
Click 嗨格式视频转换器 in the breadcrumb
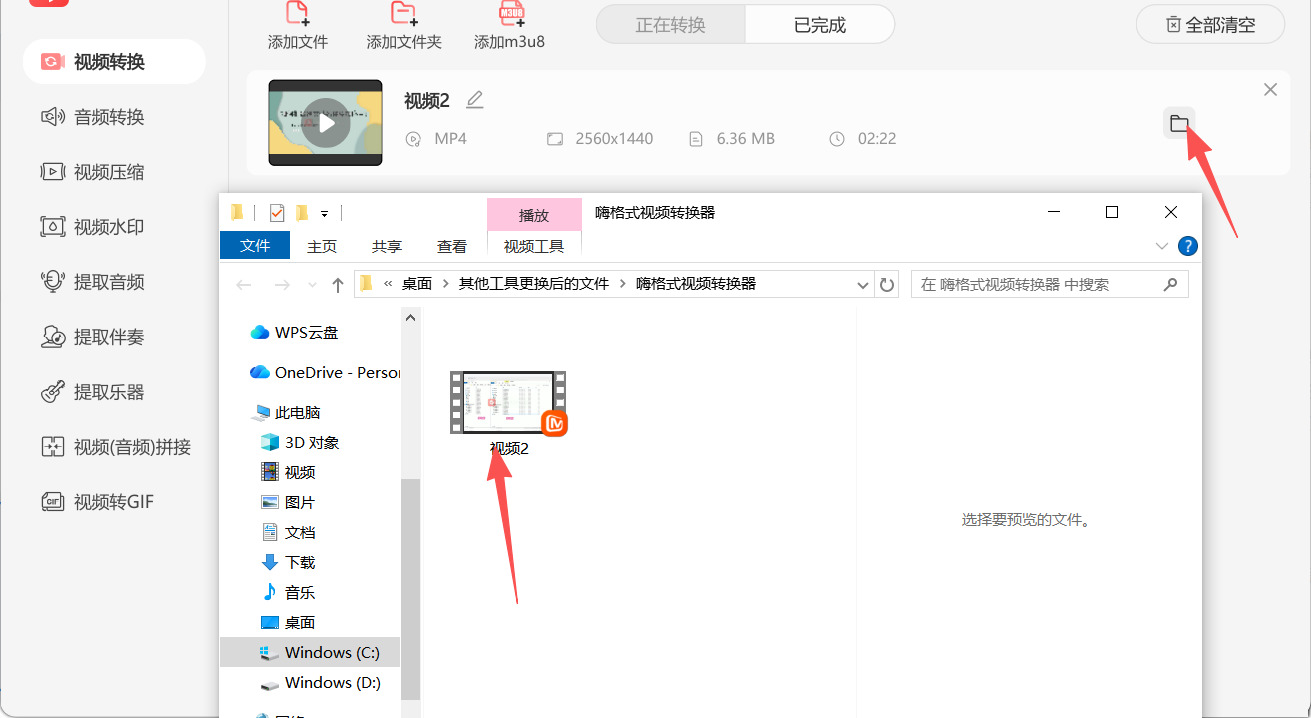[x=696, y=284]
